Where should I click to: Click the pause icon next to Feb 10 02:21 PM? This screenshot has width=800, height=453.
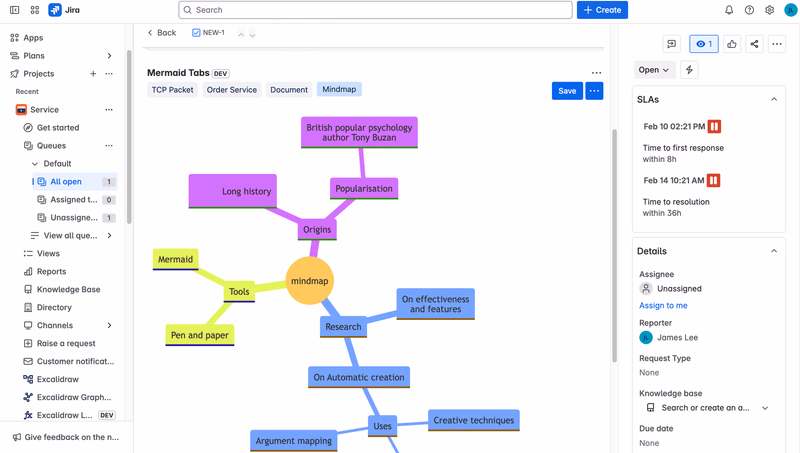(x=714, y=127)
